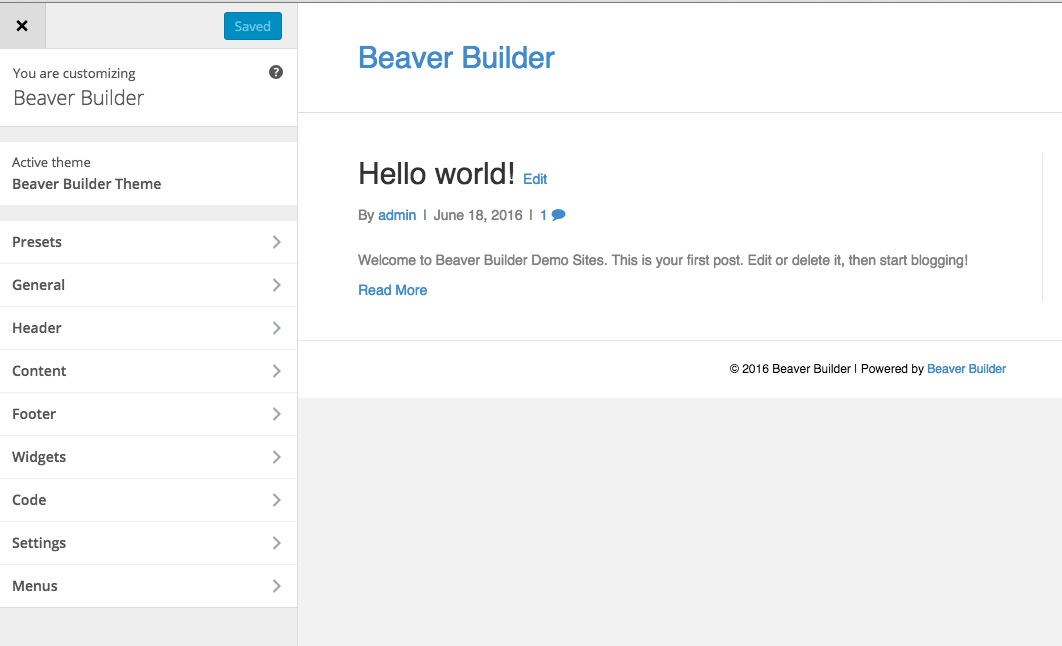Image resolution: width=1062 pixels, height=646 pixels.
Task: Open the Footer section
Action: coord(148,414)
